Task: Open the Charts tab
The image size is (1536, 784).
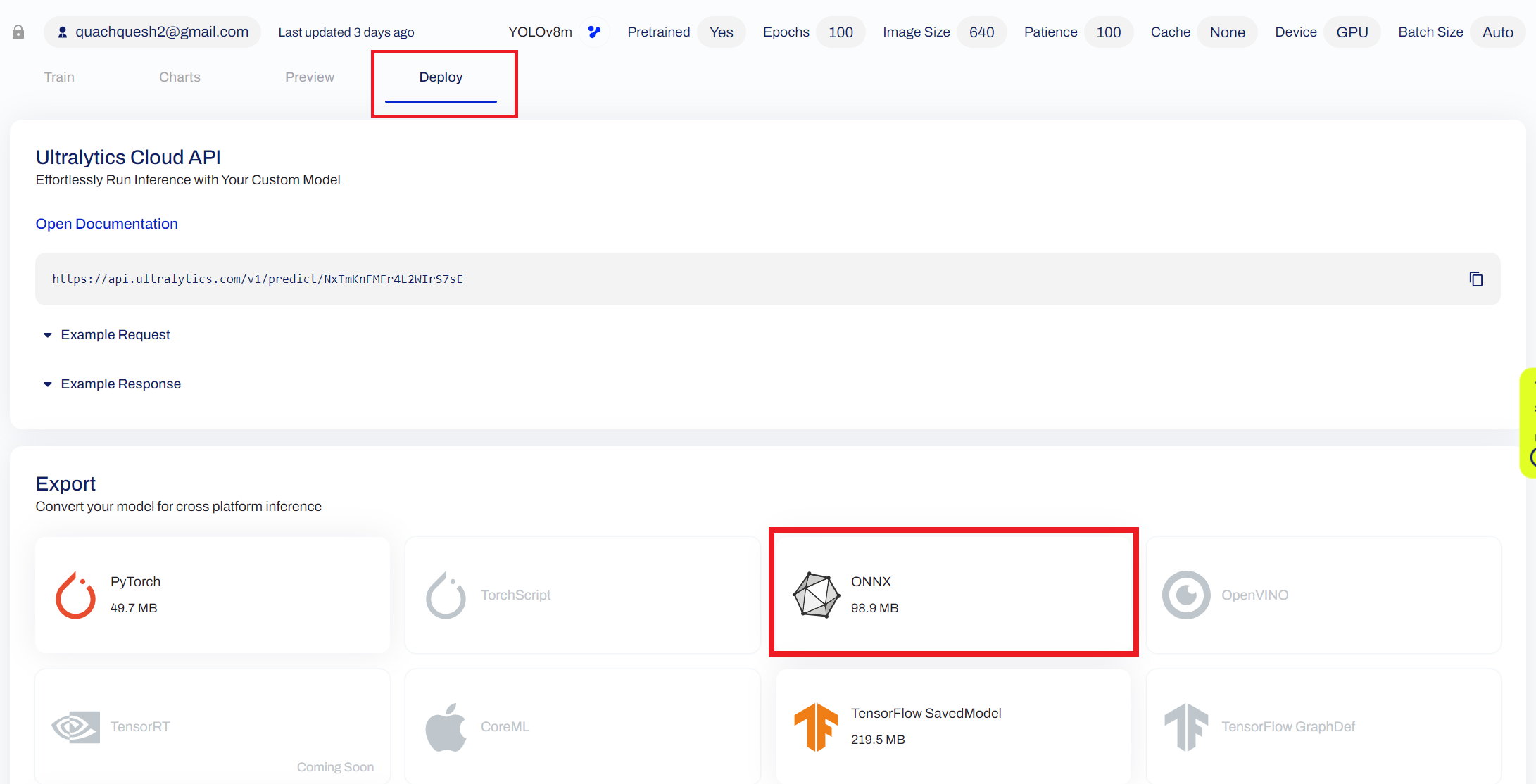Action: (x=180, y=77)
